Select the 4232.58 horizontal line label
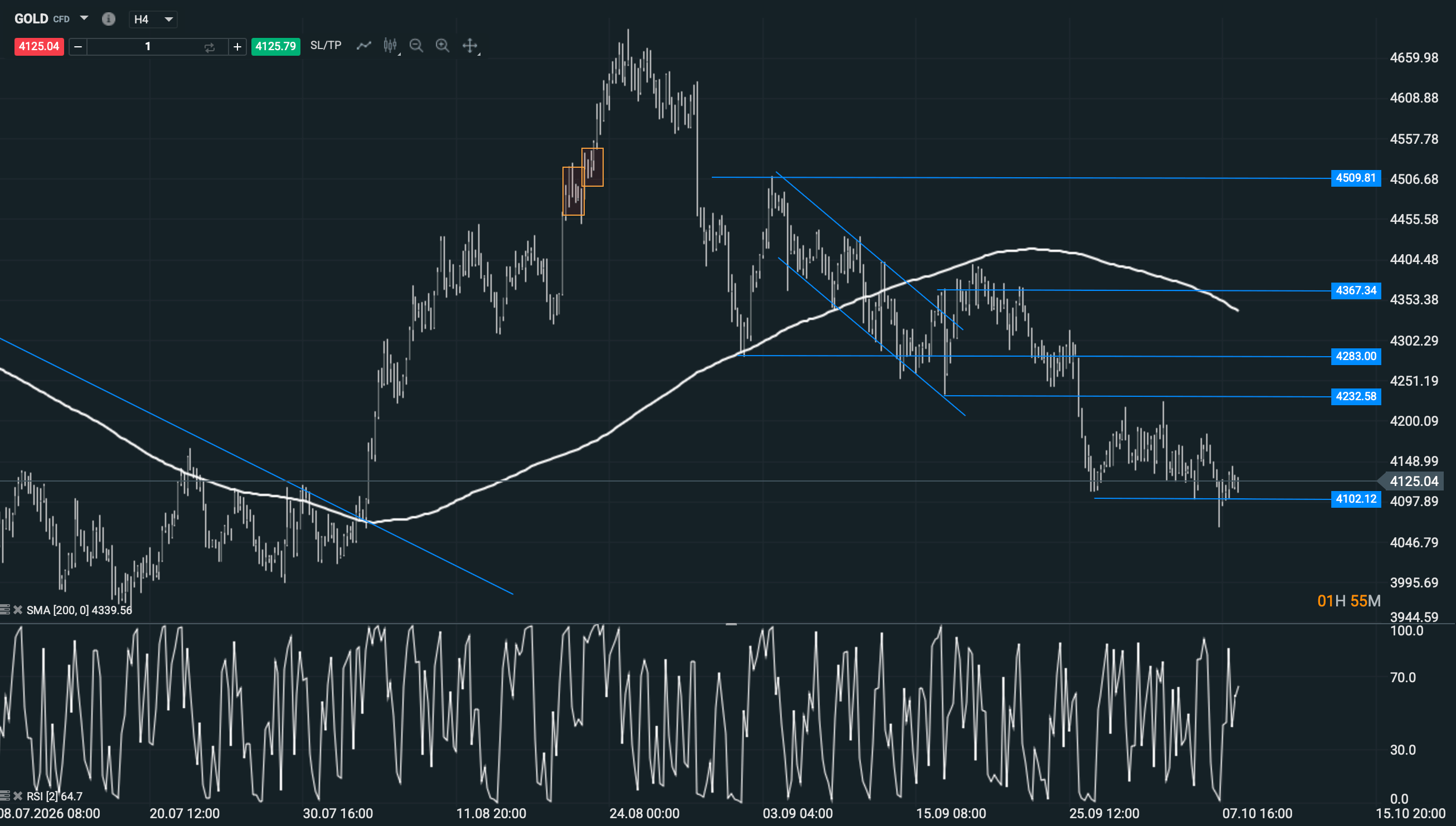Image resolution: width=1456 pixels, height=826 pixels. tap(1356, 396)
